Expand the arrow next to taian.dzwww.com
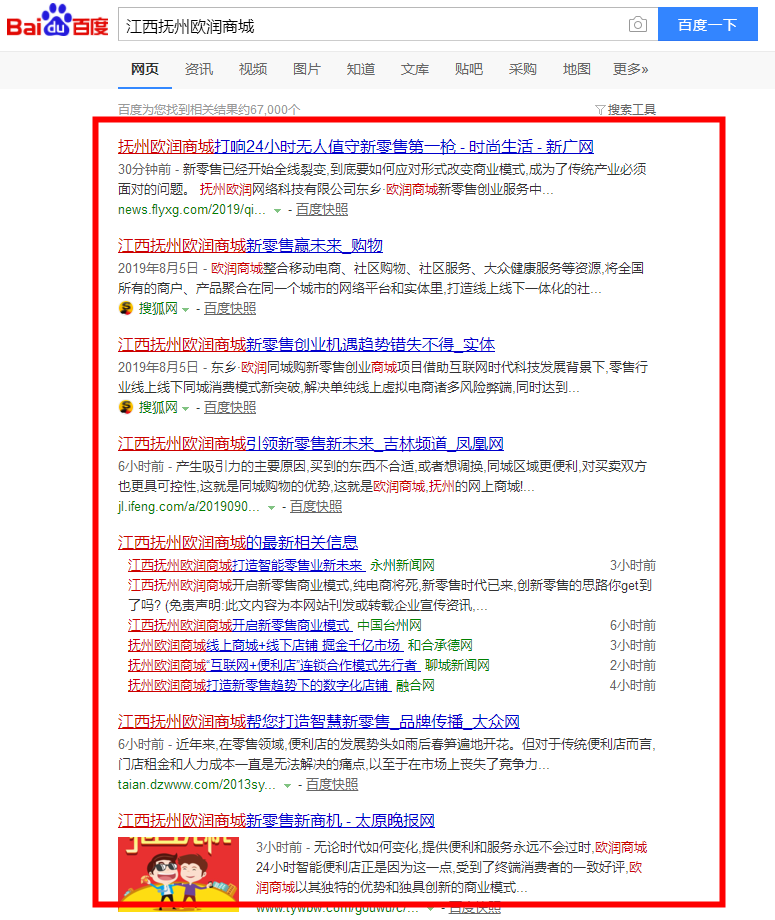The image size is (775, 920). click(x=288, y=785)
